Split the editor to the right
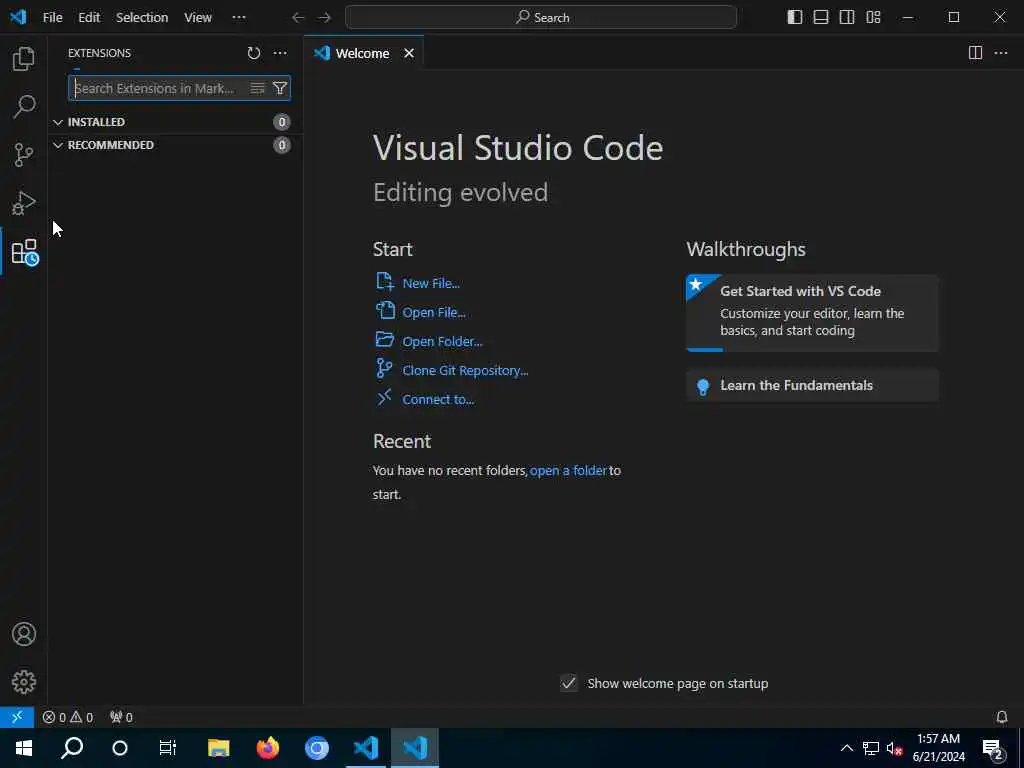Screen dimensions: 1024x768 click(975, 53)
